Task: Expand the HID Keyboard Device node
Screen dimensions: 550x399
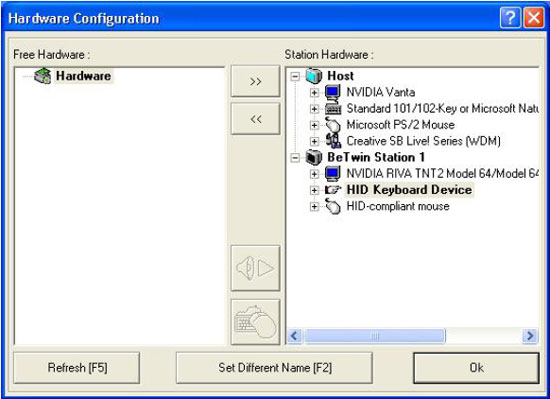Action: 314,190
